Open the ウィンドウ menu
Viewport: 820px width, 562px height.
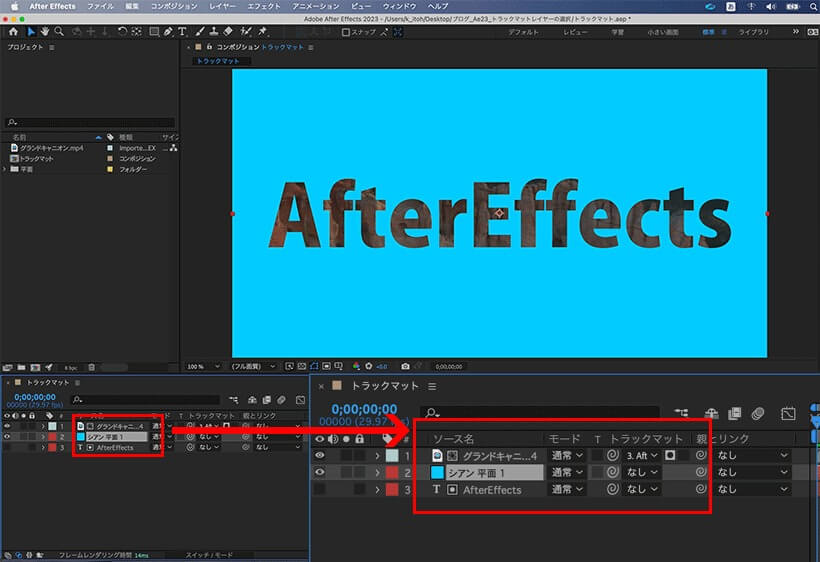pos(400,6)
